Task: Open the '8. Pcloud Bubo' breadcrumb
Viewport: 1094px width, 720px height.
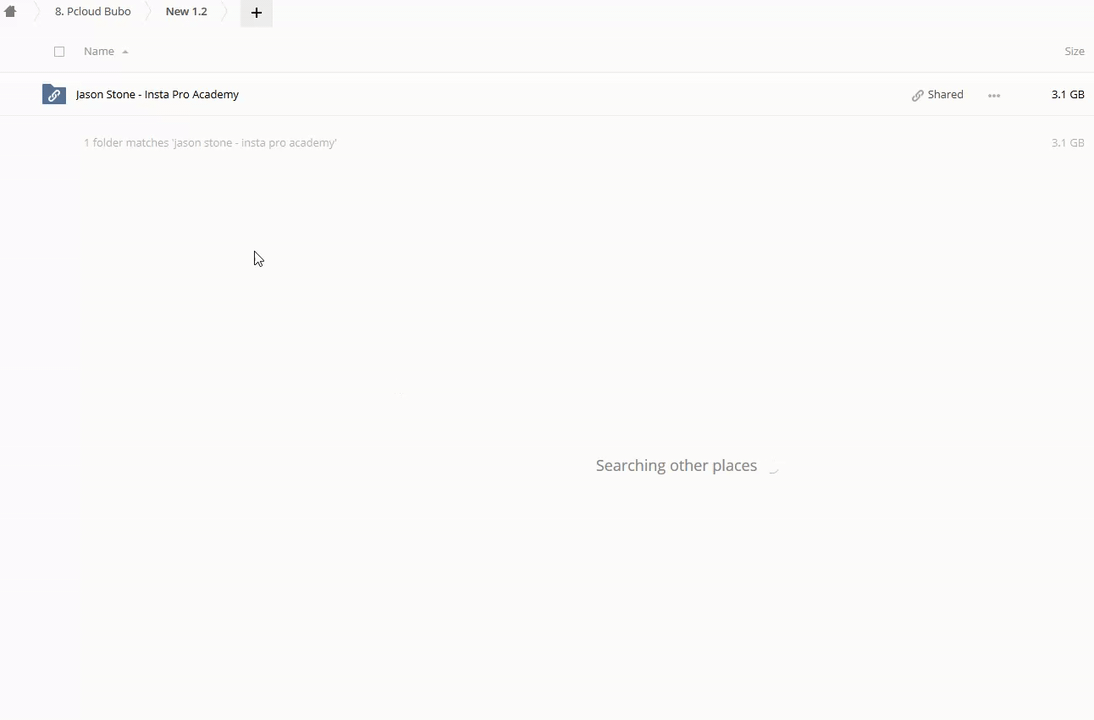Action: pos(92,12)
